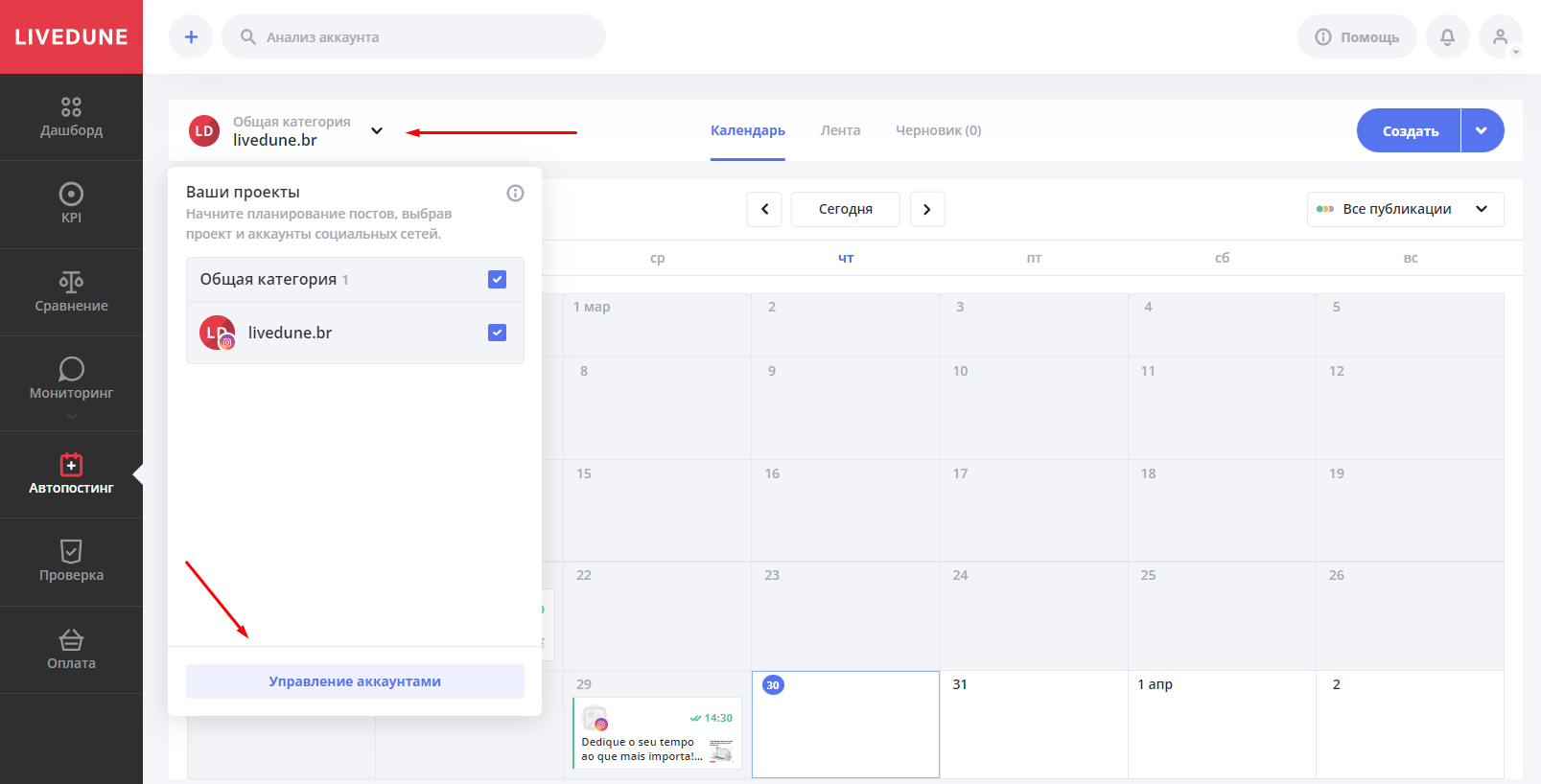Click the Сегодня button
Screen dimensions: 1541x784
coord(846,209)
